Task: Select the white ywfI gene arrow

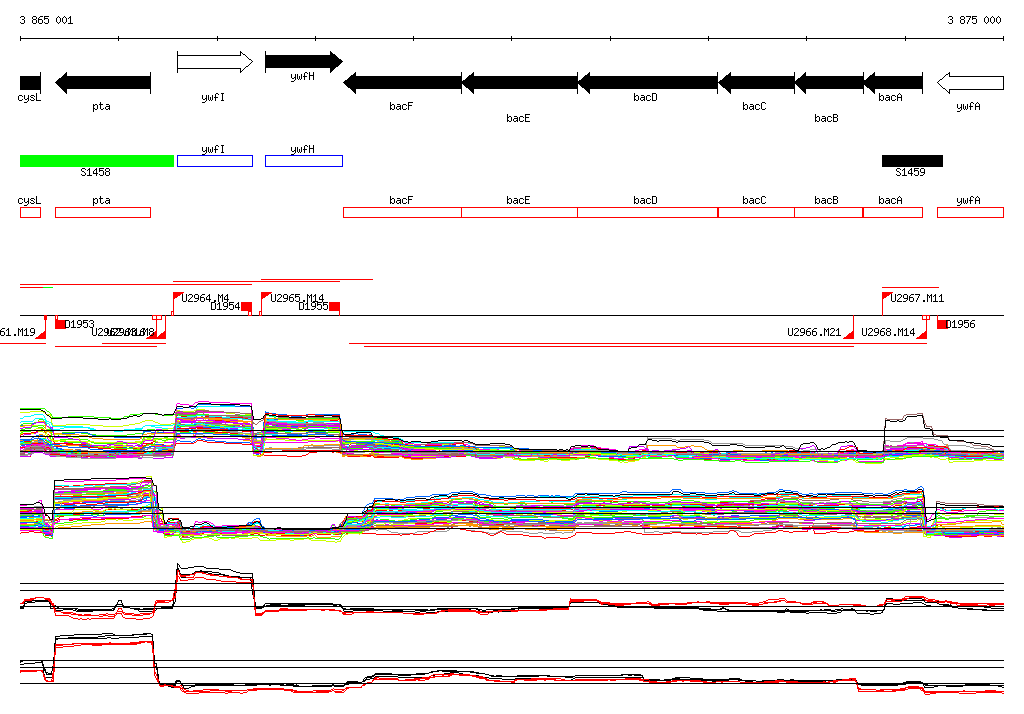Action: coord(215,62)
